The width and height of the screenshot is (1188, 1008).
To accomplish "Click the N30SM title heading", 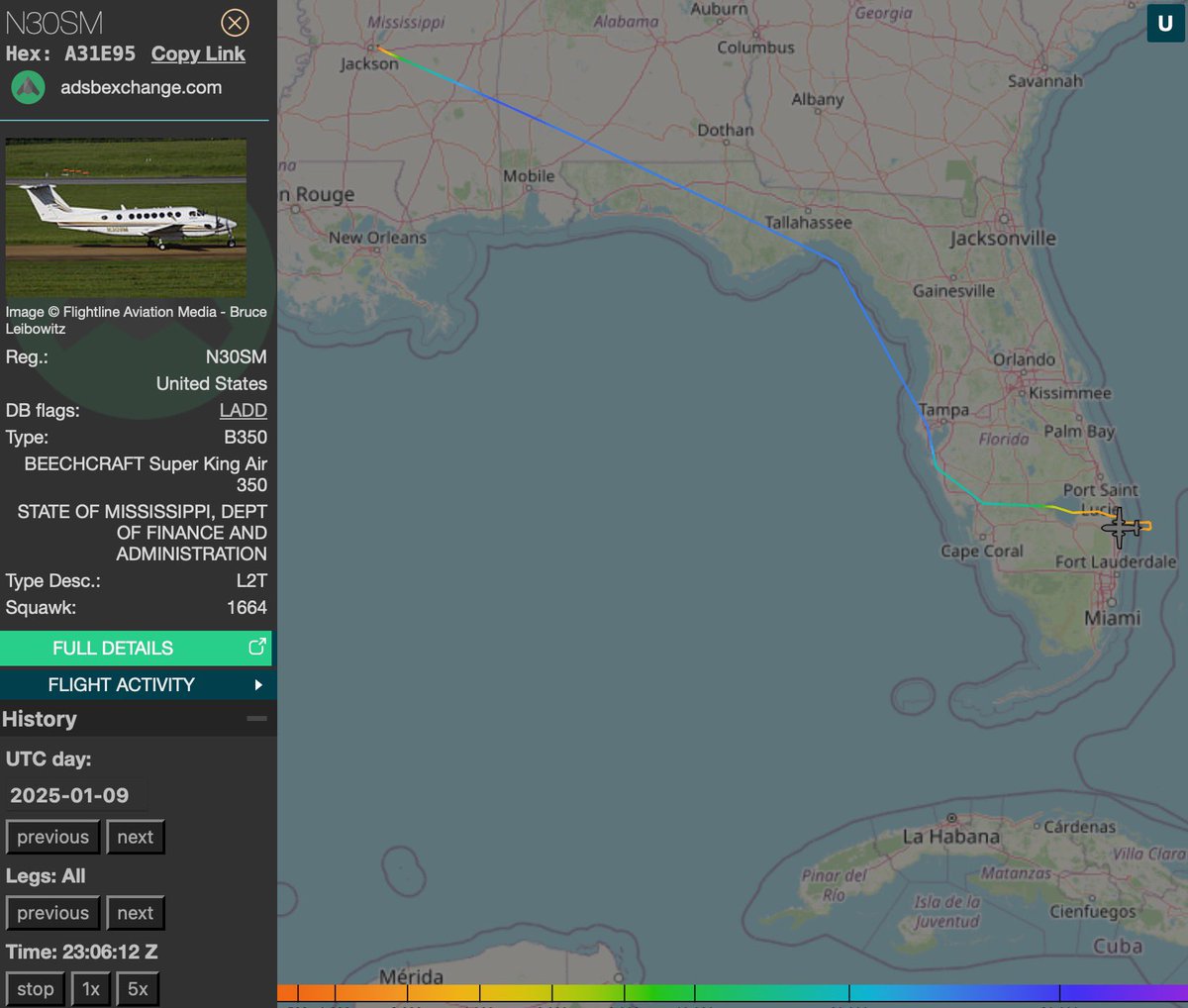I will (x=54, y=23).
